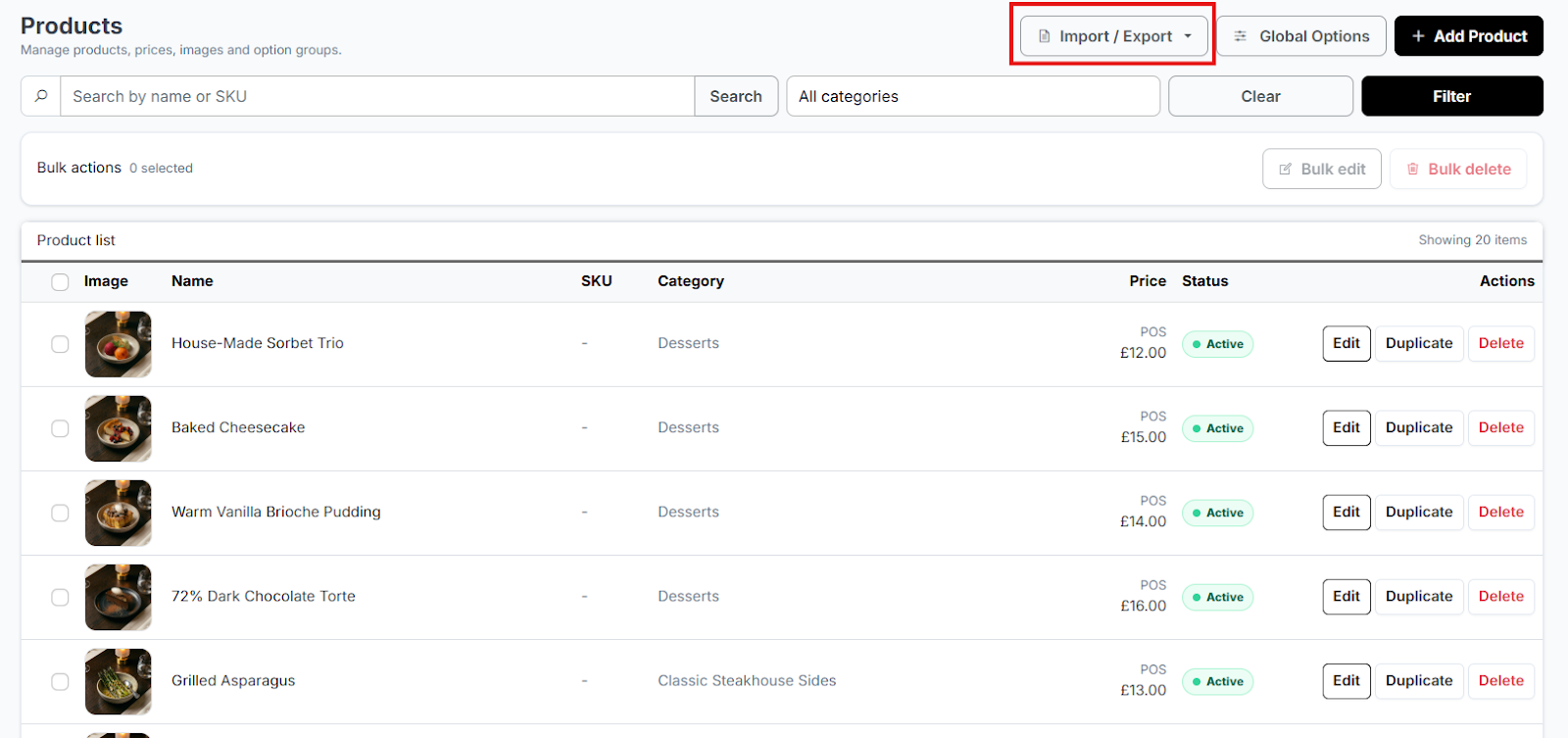Screen dimensions: 1568x738
Task: Open Global Options settings
Action: pos(1301,36)
